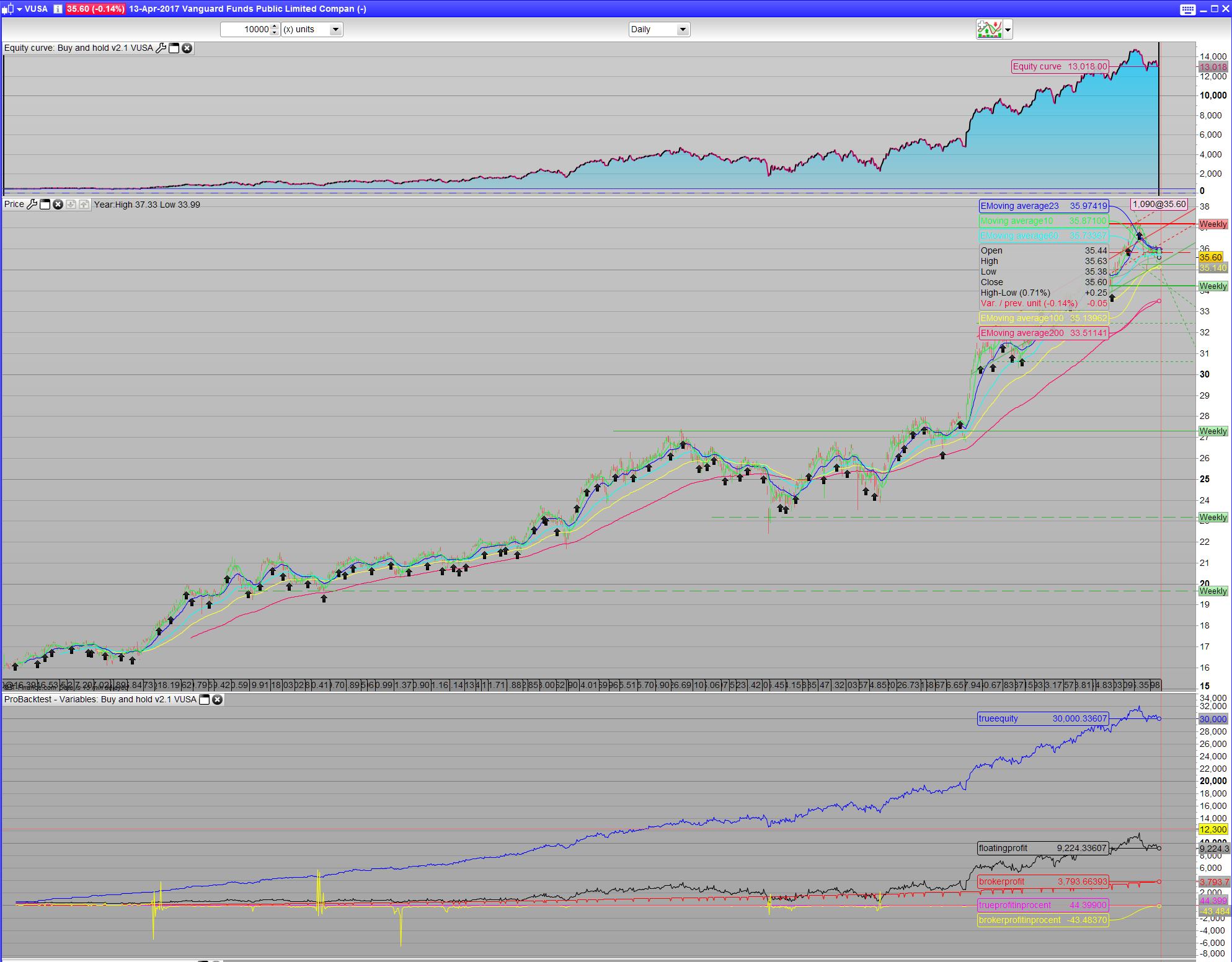Increase quantity with the stepper up arrow
The image size is (1232, 962).
coord(275,27)
